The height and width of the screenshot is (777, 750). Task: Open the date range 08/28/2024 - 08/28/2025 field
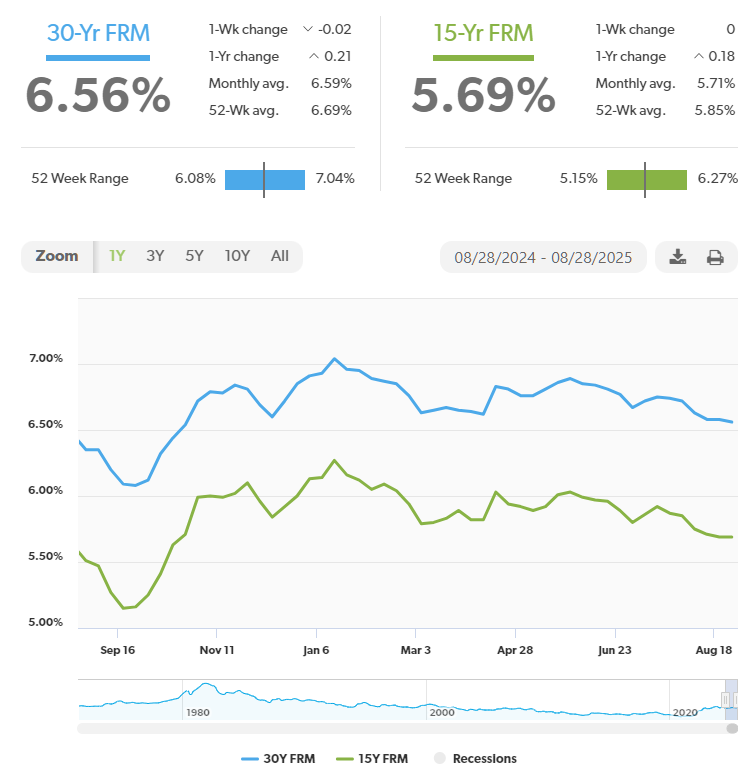(543, 257)
